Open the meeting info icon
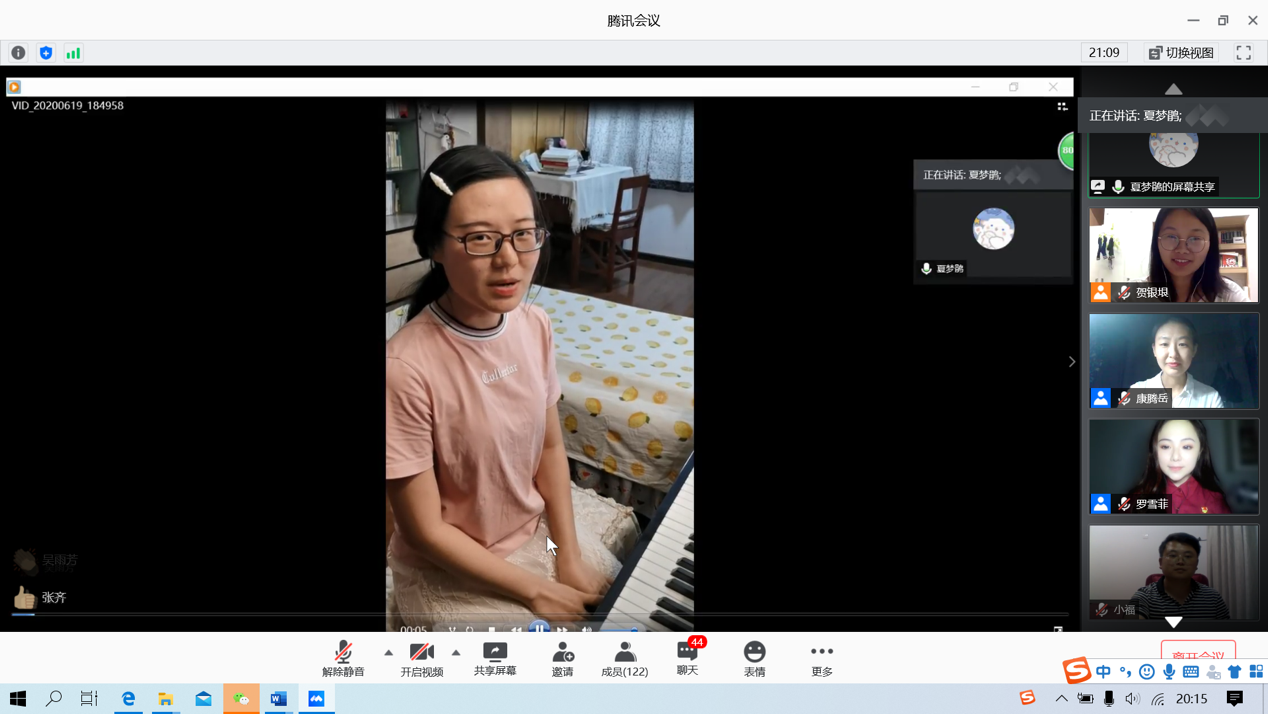The width and height of the screenshot is (1268, 714). (x=18, y=53)
